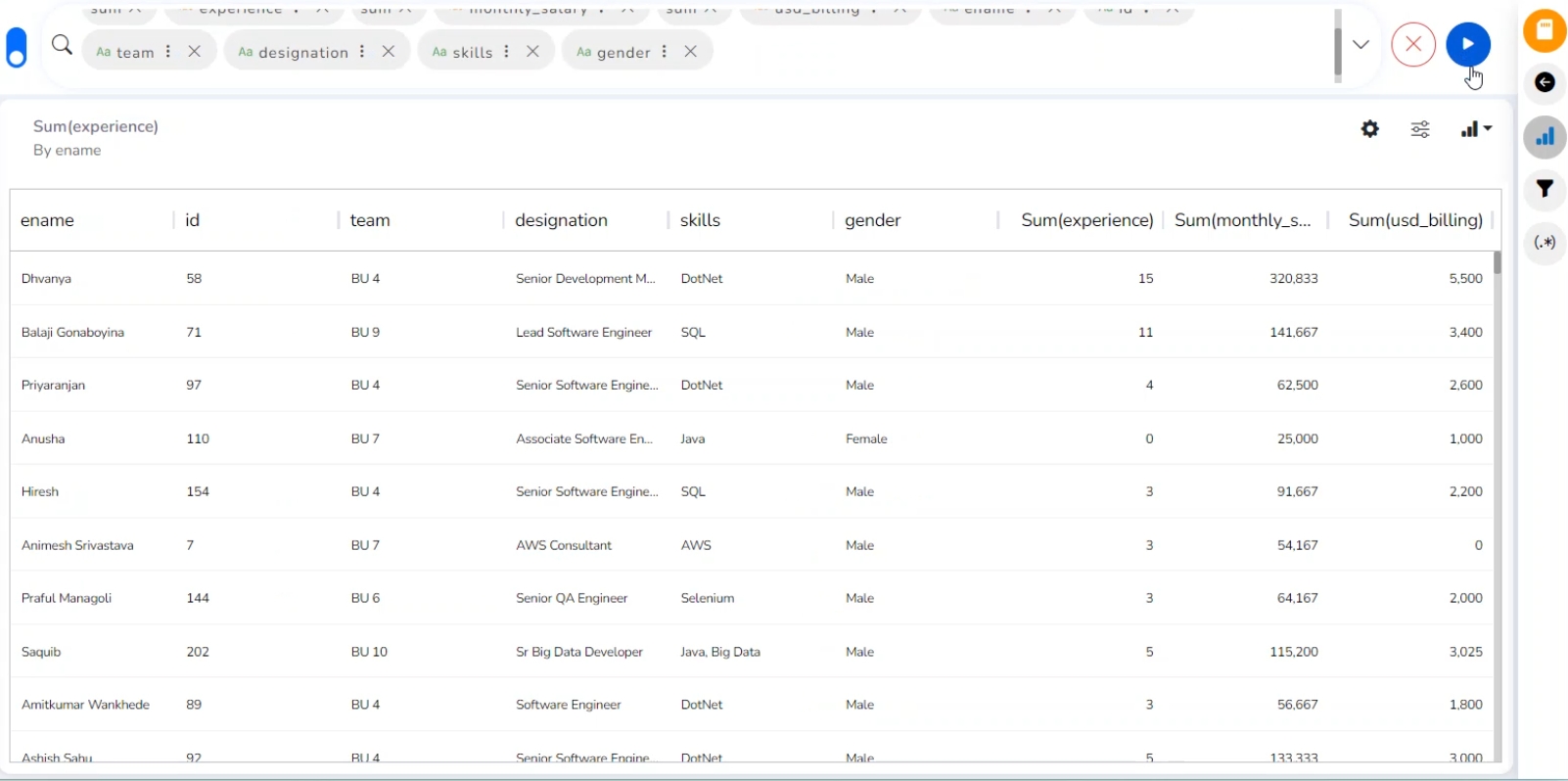
Task: Open the sliders adjustment icon
Action: click(x=1420, y=129)
